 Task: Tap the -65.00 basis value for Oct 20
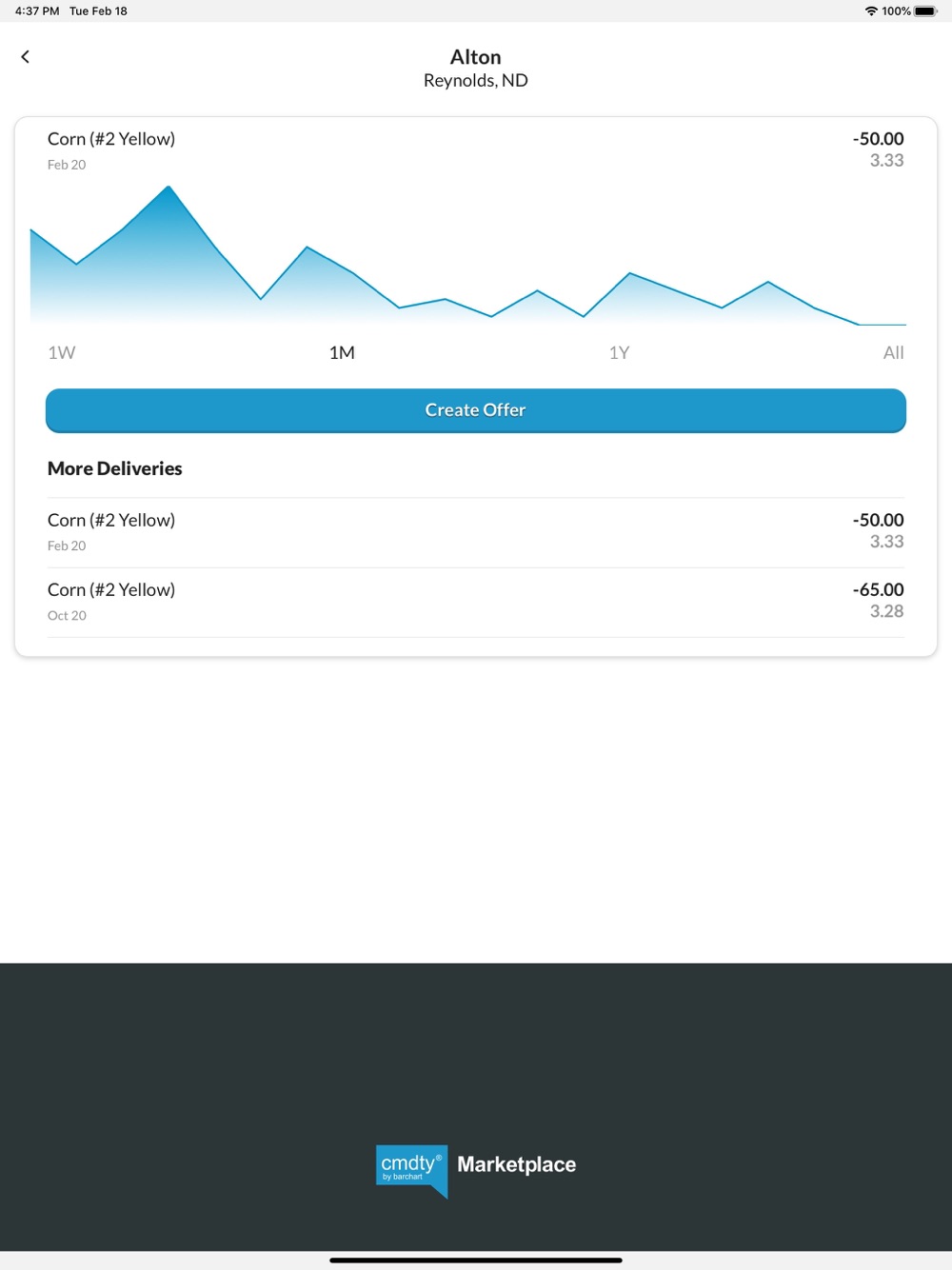[x=878, y=590]
